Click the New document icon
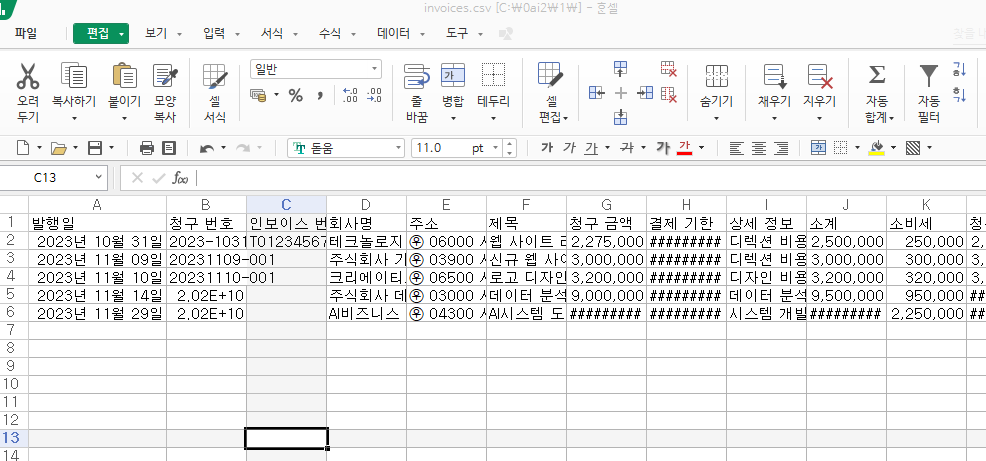This screenshot has width=986, height=461. (x=23, y=148)
